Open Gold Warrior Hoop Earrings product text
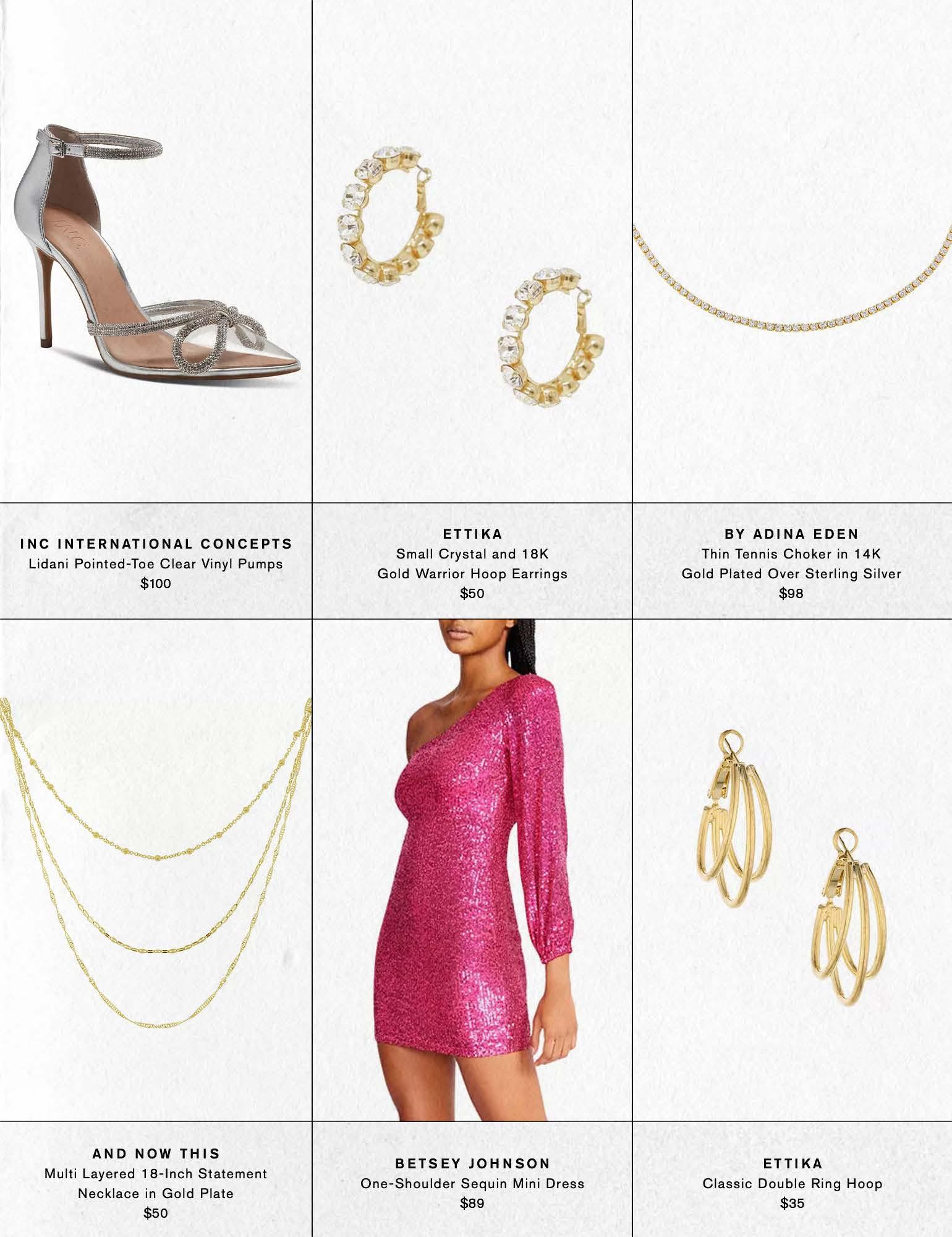952x1237 pixels. tap(472, 573)
